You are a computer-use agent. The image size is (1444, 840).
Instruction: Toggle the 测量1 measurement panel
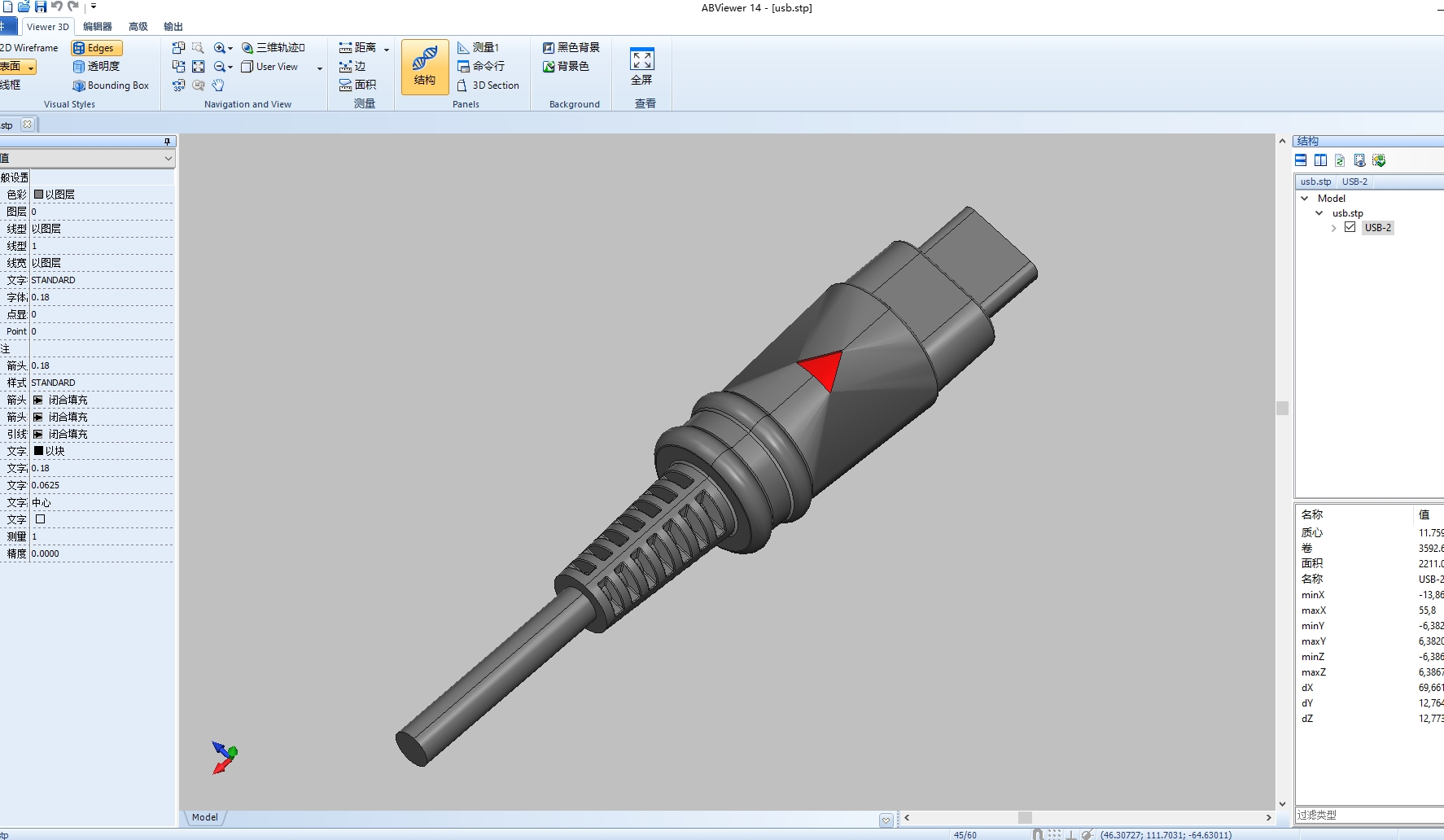[479, 48]
